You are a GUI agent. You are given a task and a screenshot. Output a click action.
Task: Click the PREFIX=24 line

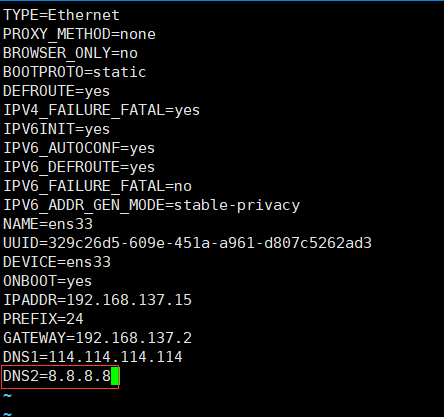click(x=43, y=319)
